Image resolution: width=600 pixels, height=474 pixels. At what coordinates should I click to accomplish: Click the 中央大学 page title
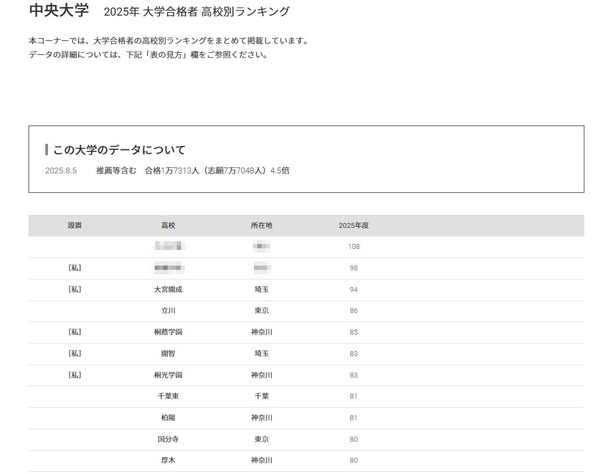coord(59,11)
